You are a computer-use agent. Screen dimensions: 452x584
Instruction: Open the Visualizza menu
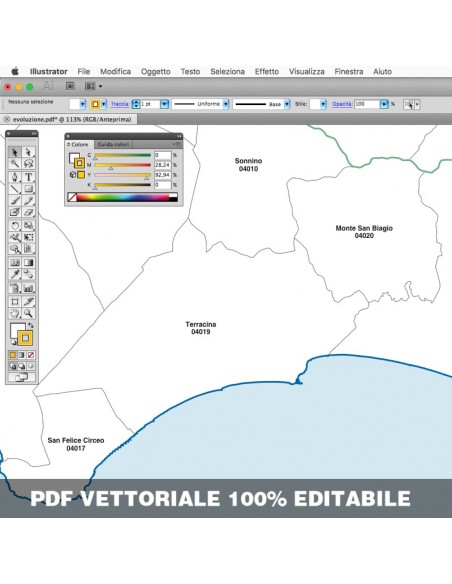coord(307,72)
